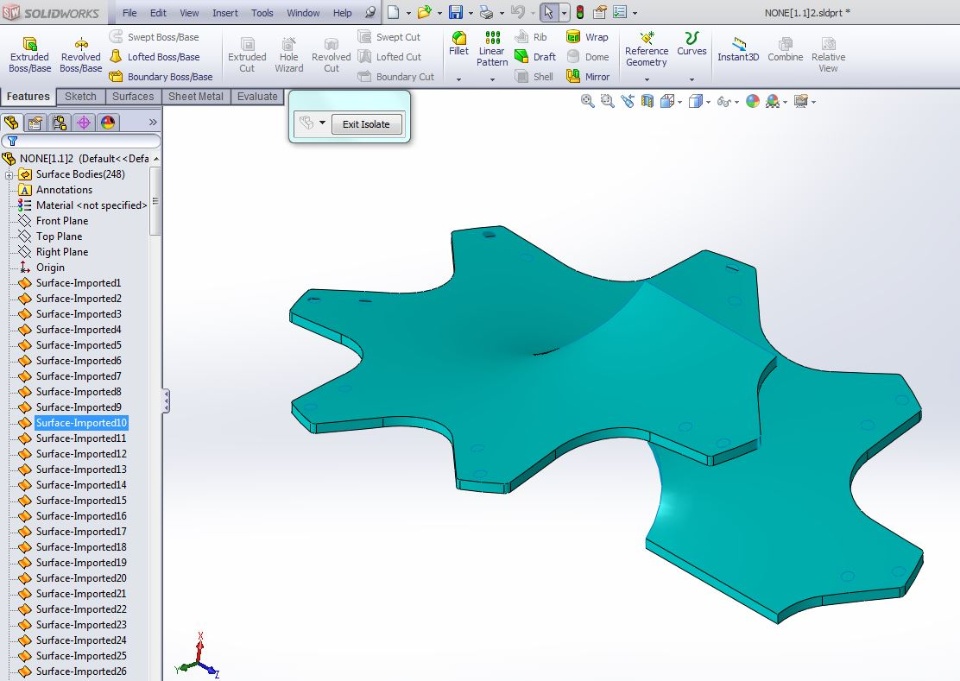Click Edit Appearance color ball icon
This screenshot has height=681, width=960.
(752, 101)
